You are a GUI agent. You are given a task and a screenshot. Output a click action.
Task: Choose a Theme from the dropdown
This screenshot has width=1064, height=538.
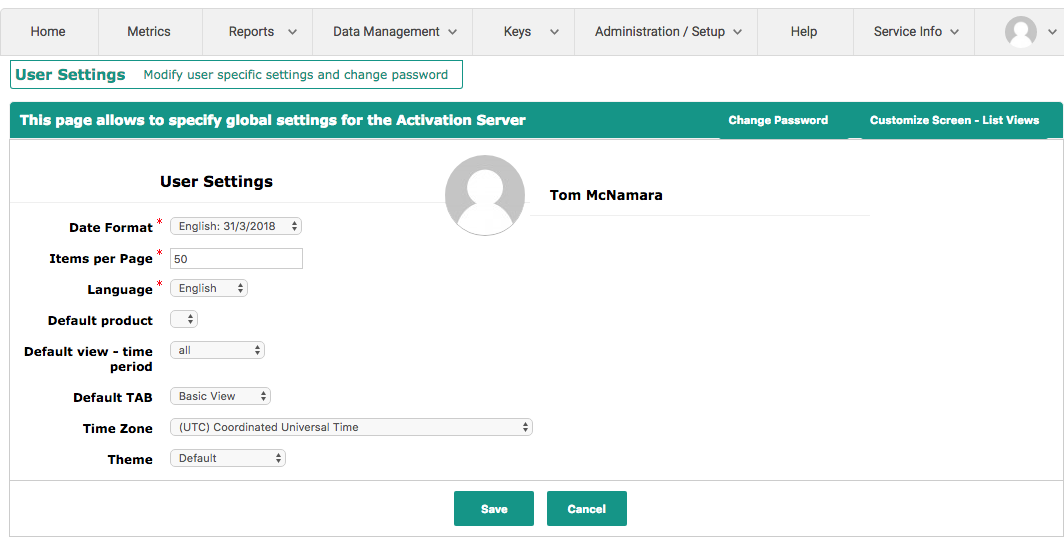click(x=227, y=458)
